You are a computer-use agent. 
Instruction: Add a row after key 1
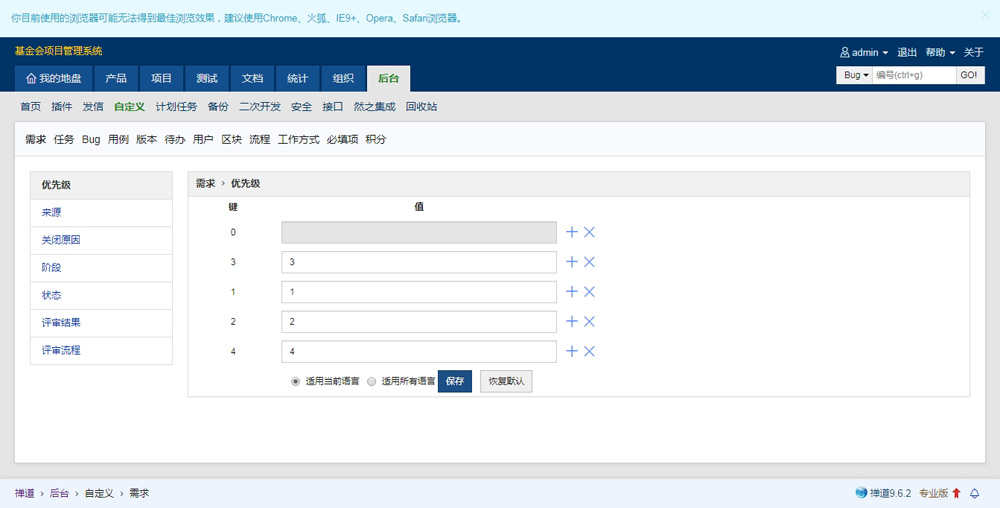(572, 292)
